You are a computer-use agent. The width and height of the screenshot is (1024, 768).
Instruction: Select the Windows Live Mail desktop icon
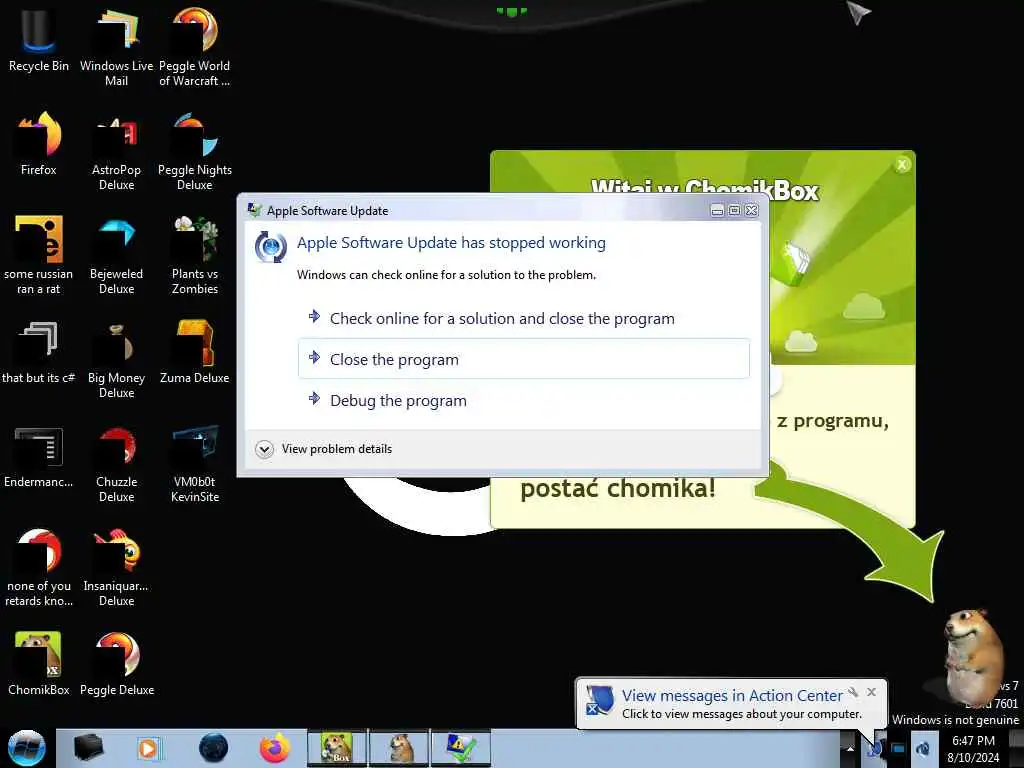[116, 46]
